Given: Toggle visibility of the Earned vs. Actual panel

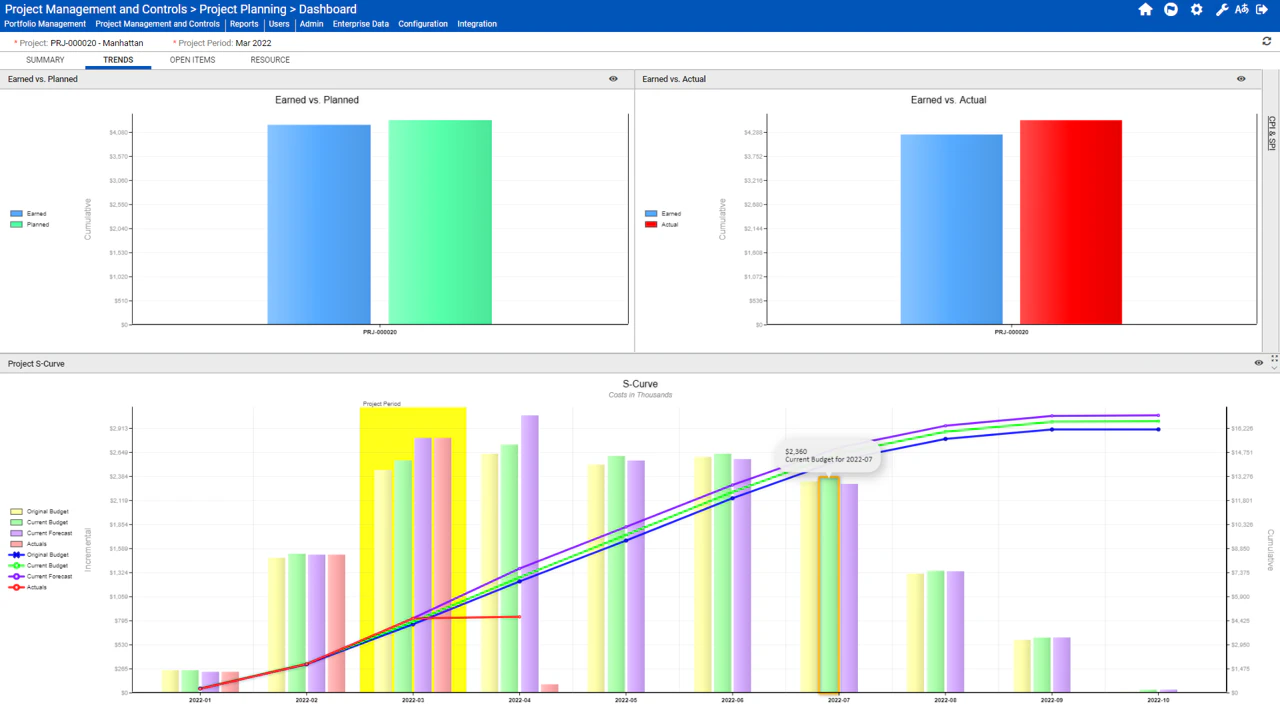Looking at the screenshot, I should tap(1241, 79).
